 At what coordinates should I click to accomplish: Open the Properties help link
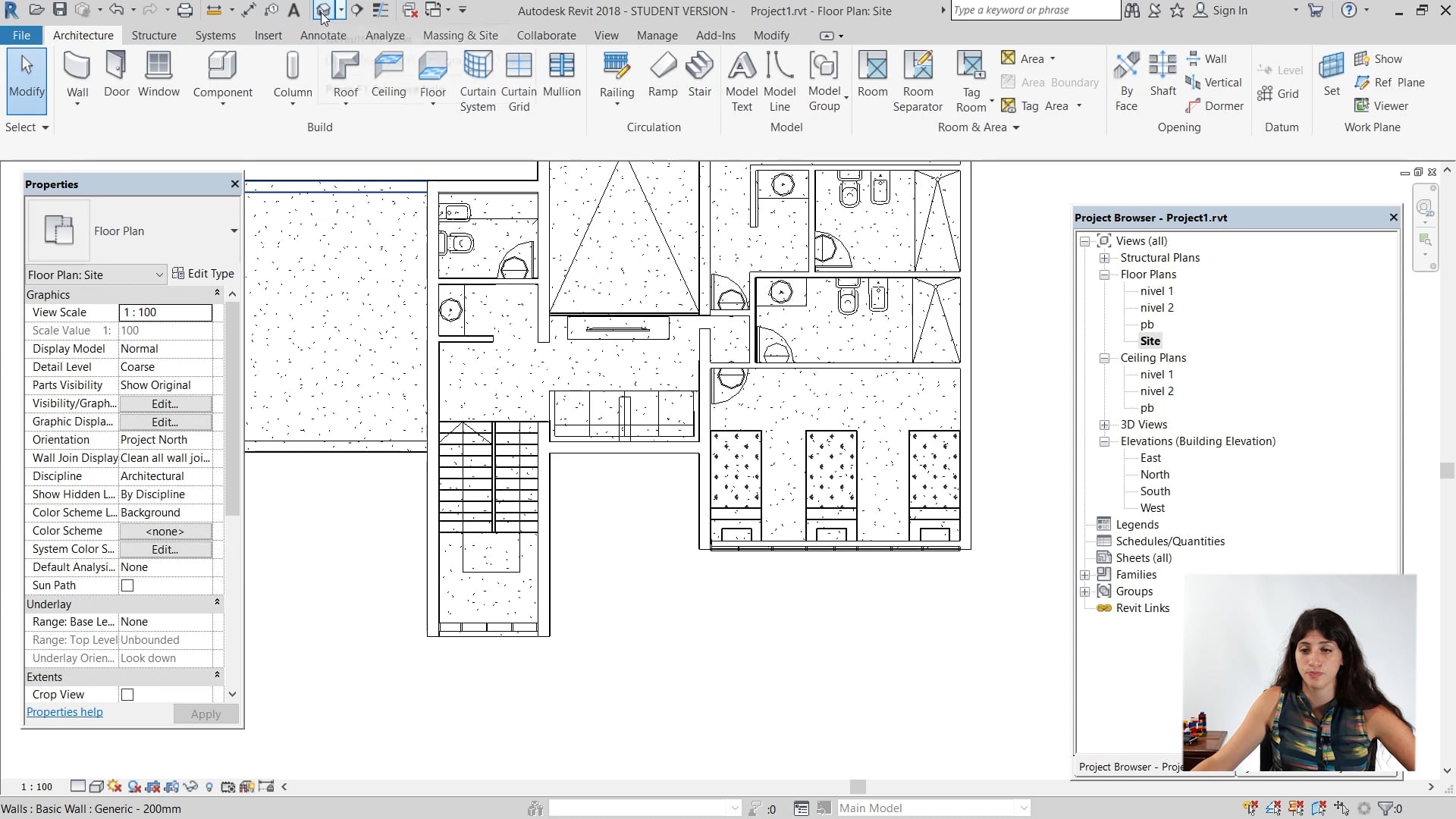click(x=64, y=711)
